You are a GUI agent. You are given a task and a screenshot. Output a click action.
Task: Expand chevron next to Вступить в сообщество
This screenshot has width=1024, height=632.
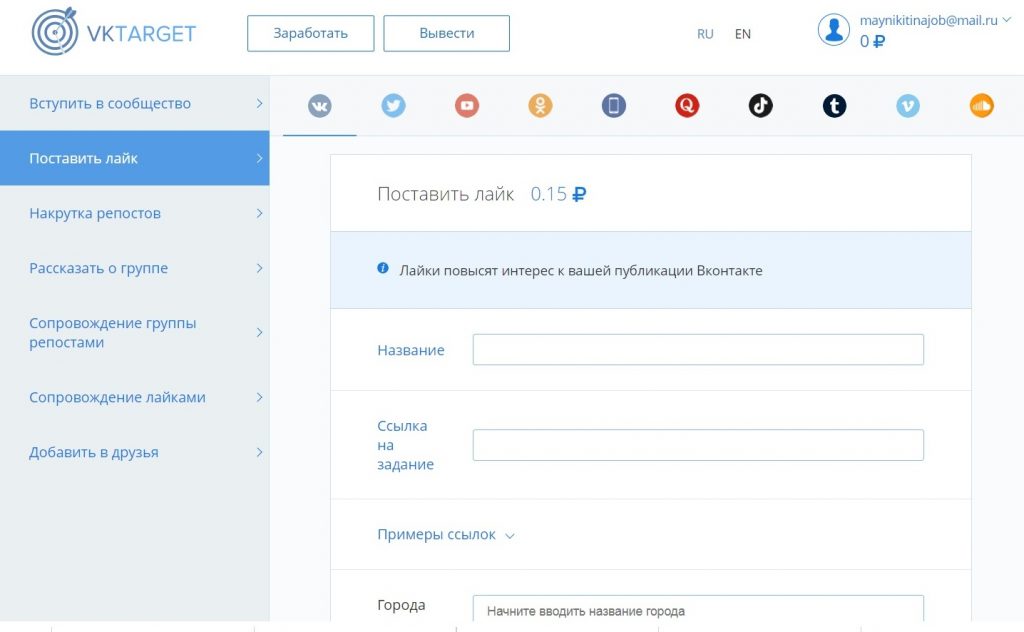(259, 103)
